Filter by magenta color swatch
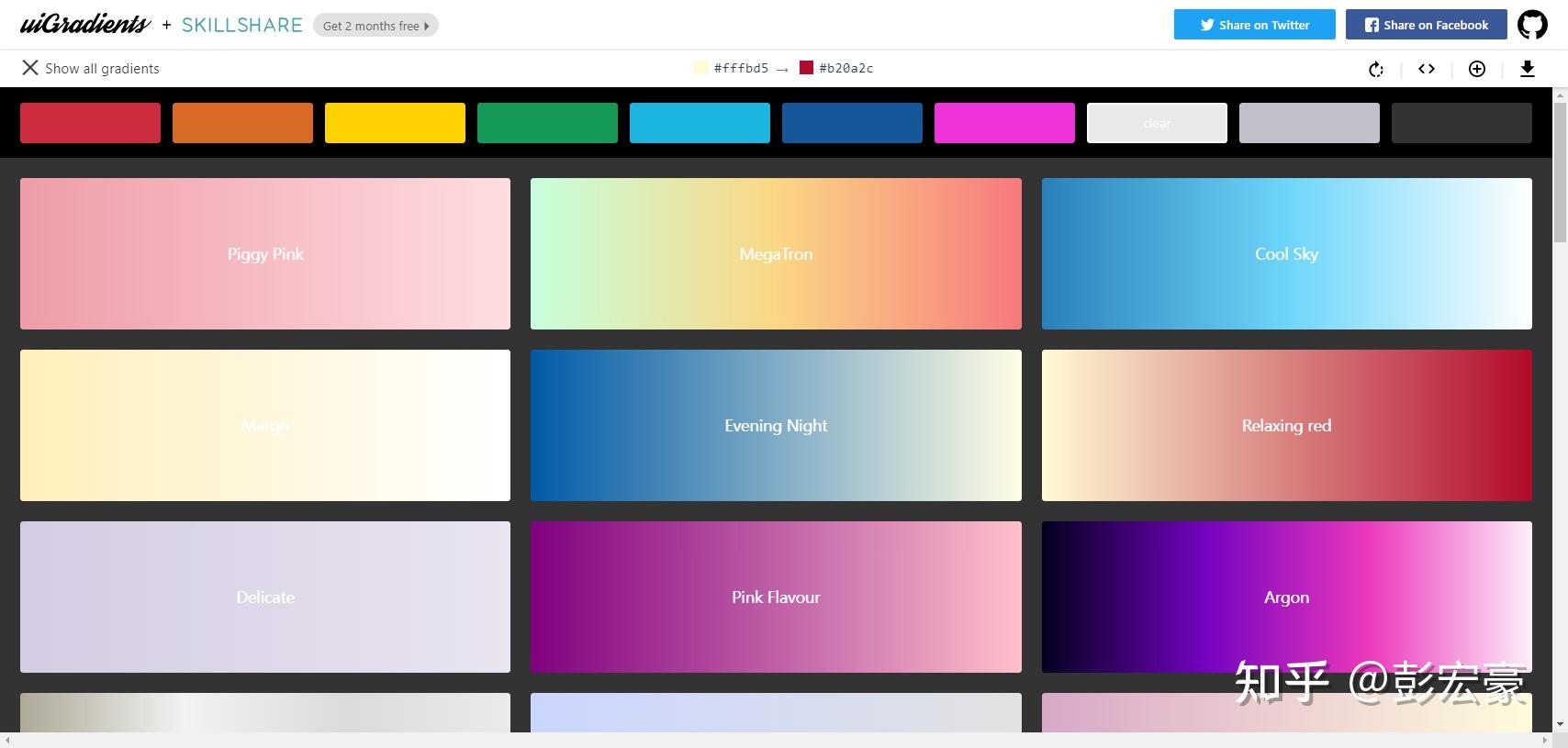 click(1004, 123)
